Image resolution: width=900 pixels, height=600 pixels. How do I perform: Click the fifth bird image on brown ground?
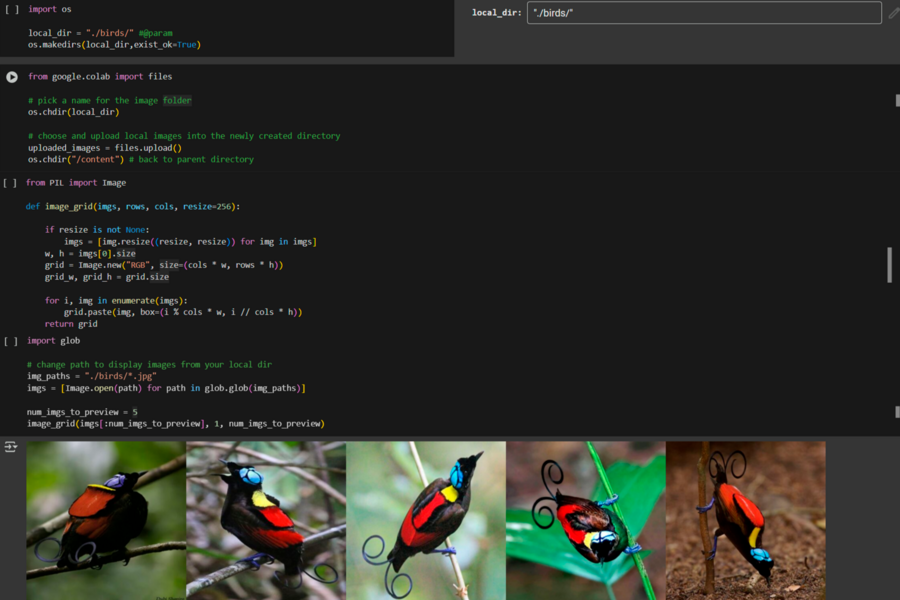(746, 521)
